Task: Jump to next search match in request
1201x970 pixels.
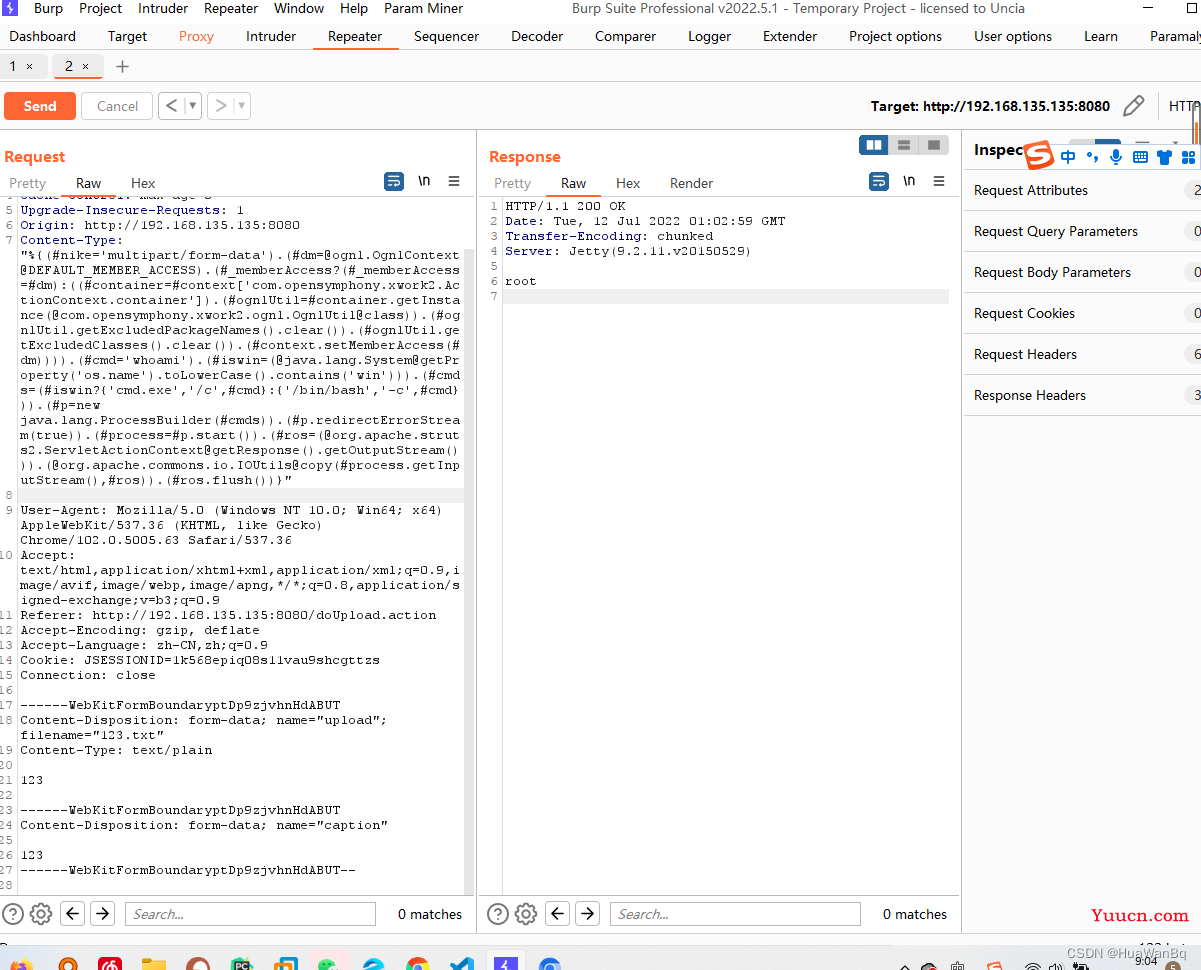Action: pyautogui.click(x=102, y=913)
